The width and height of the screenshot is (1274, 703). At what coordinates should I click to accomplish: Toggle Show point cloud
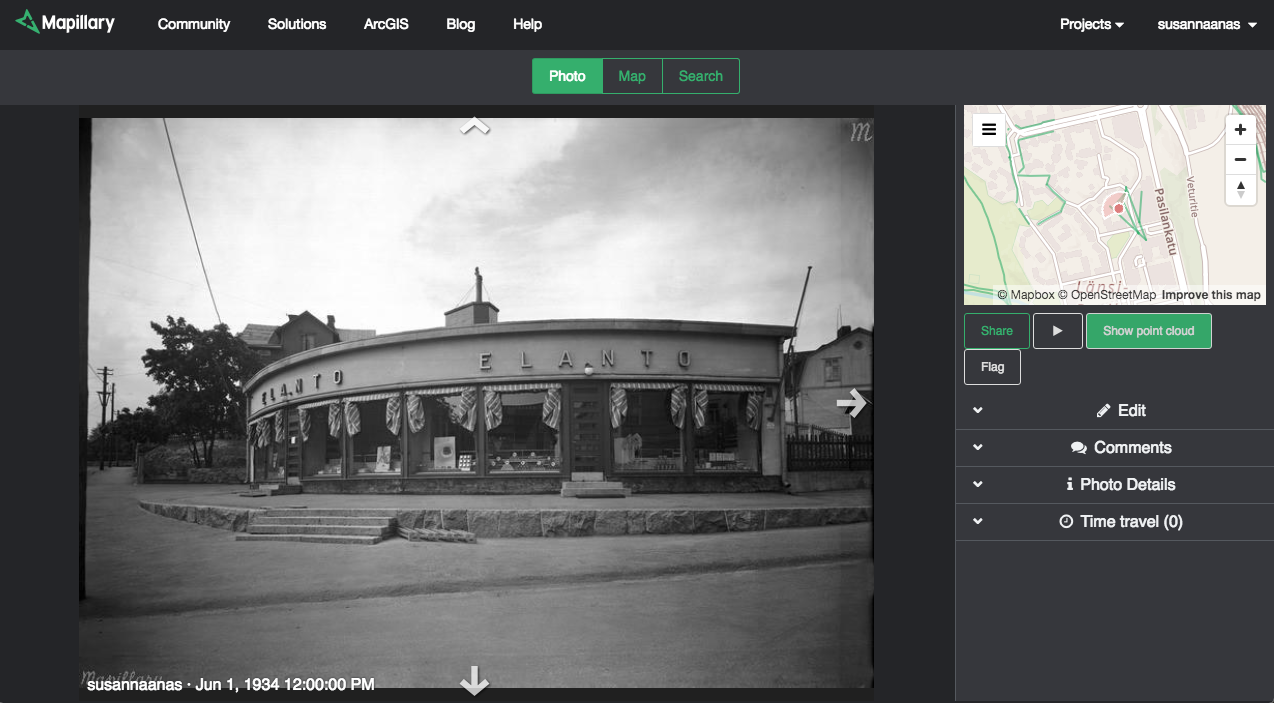1148,331
